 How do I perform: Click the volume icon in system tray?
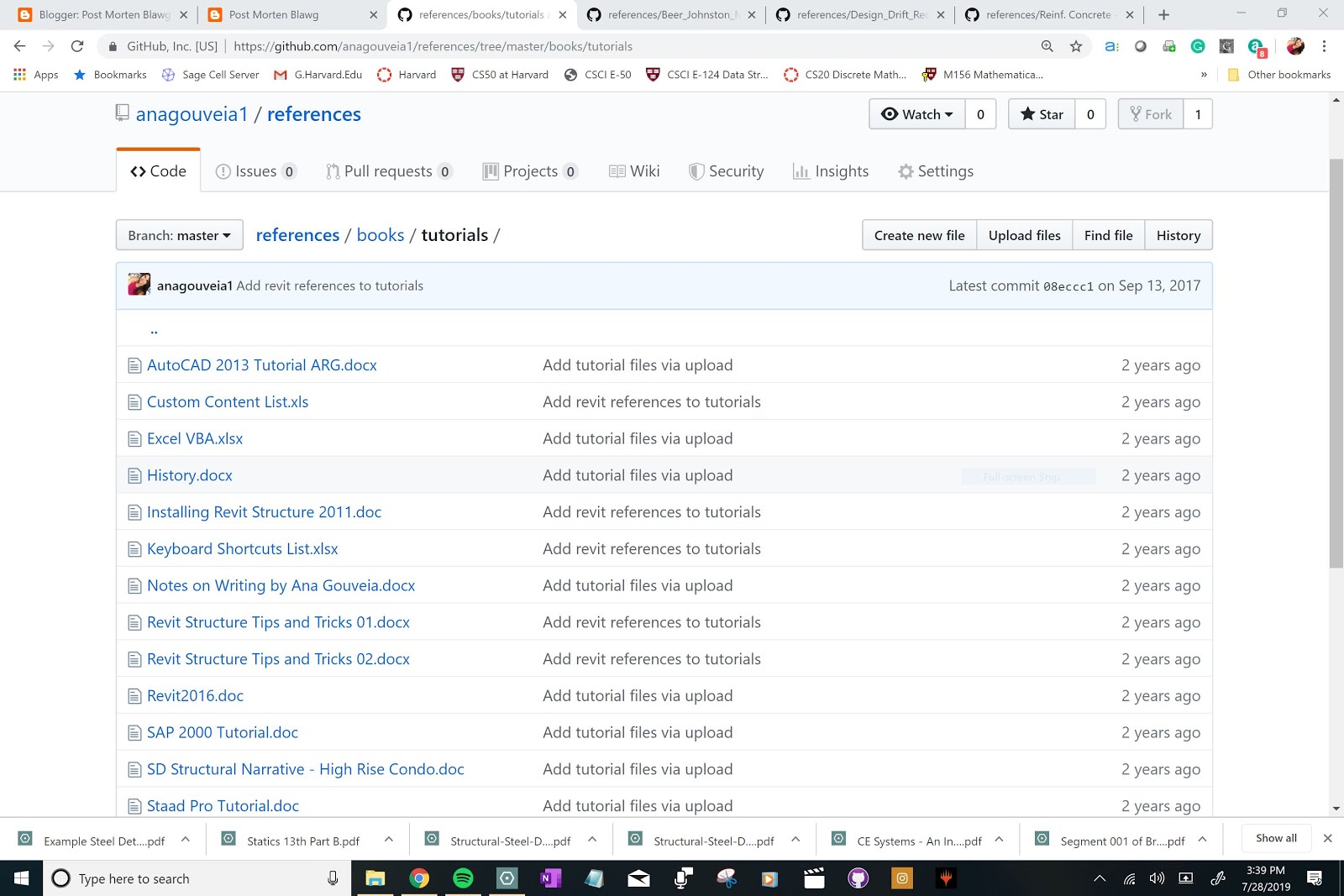pyautogui.click(x=1158, y=878)
